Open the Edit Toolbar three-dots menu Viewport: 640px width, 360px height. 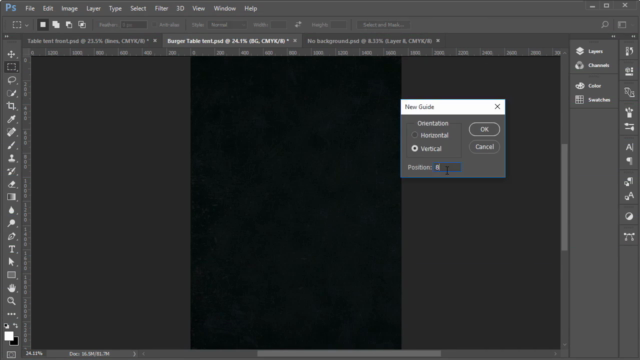(x=11, y=314)
